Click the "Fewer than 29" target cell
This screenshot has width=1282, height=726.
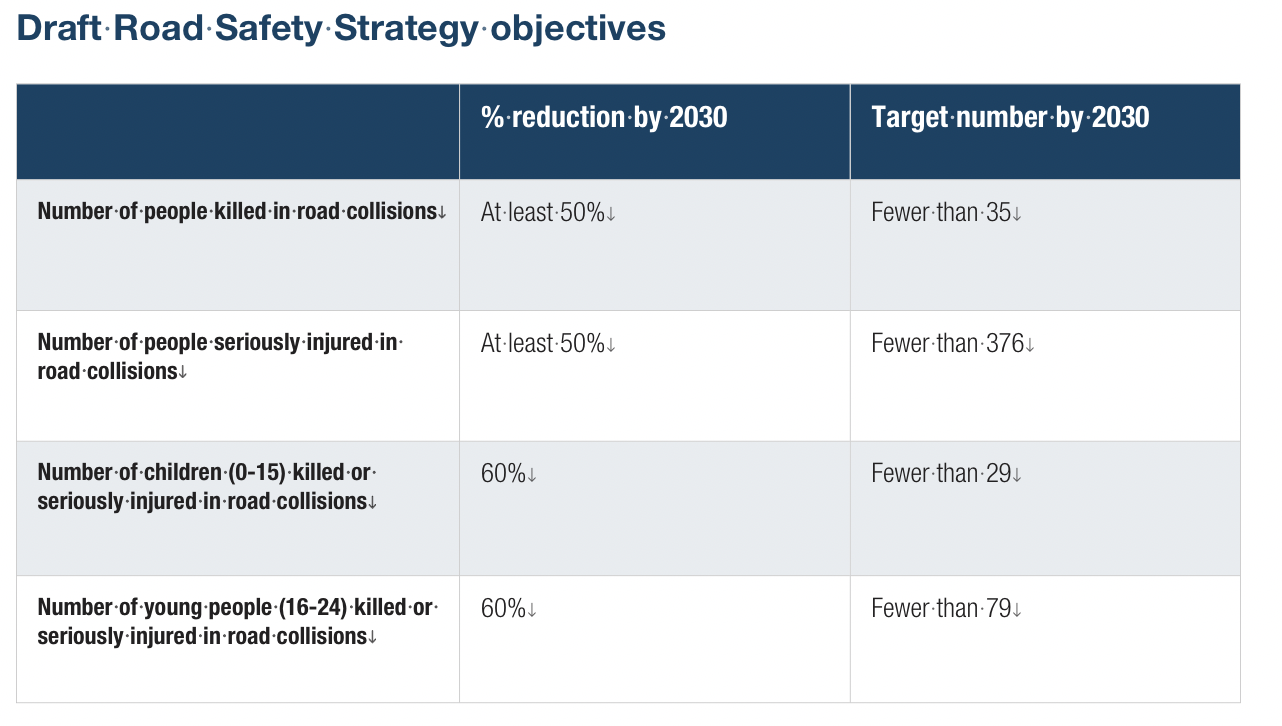coord(945,474)
